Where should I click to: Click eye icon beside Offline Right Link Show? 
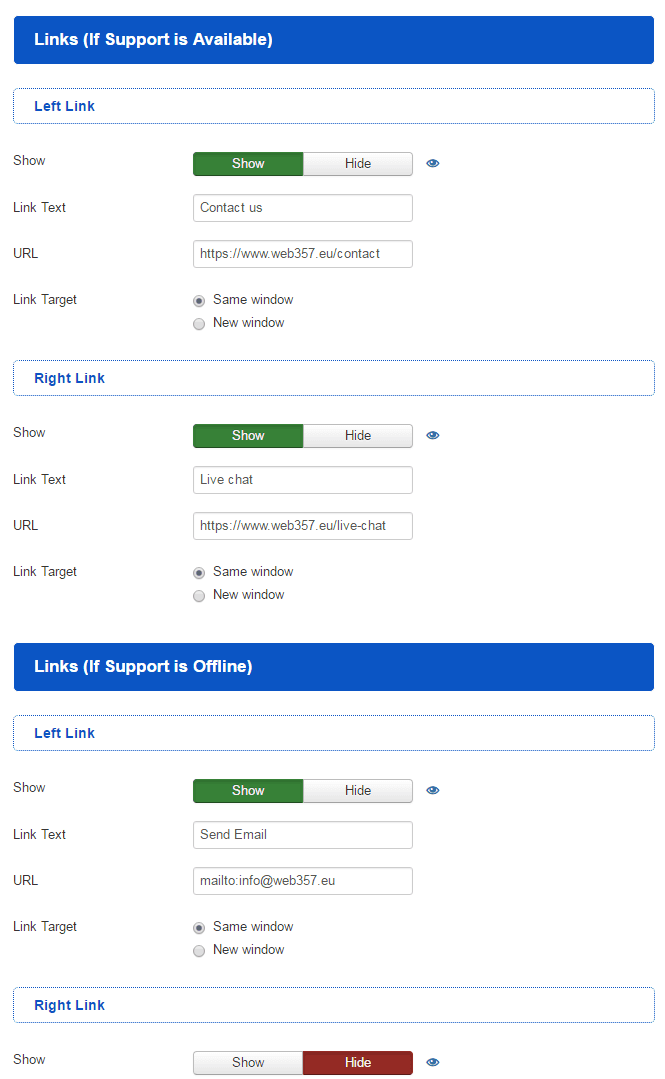pyautogui.click(x=433, y=1062)
